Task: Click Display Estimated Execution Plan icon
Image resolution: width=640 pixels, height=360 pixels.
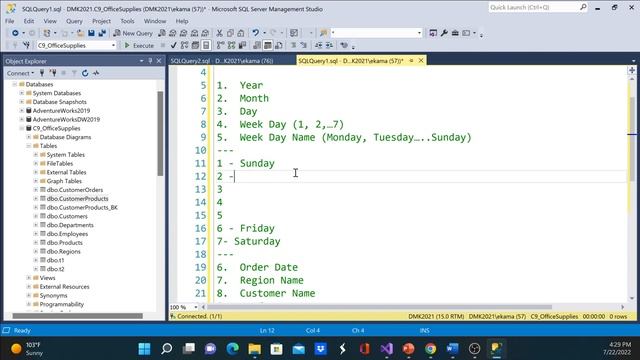Action: [184, 45]
